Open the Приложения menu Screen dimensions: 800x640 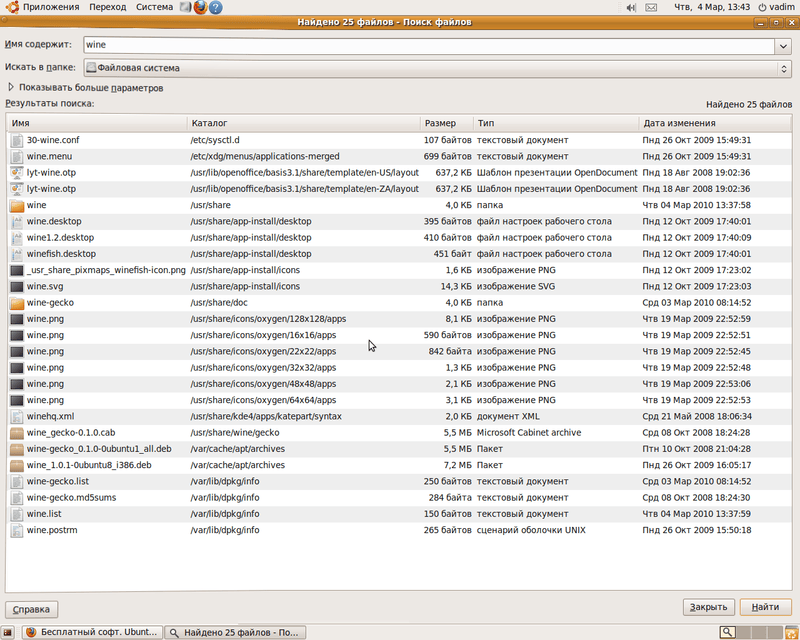tap(40, 7)
